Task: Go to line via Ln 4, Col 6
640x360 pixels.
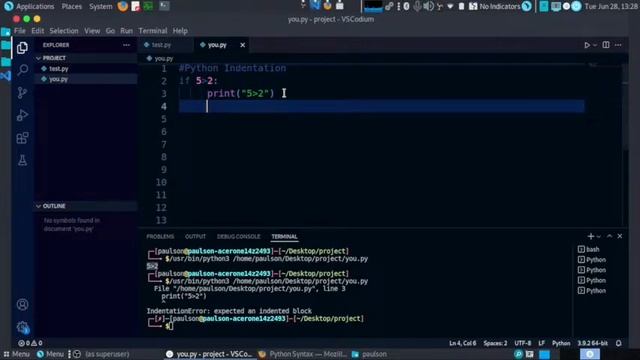Action: point(462,343)
